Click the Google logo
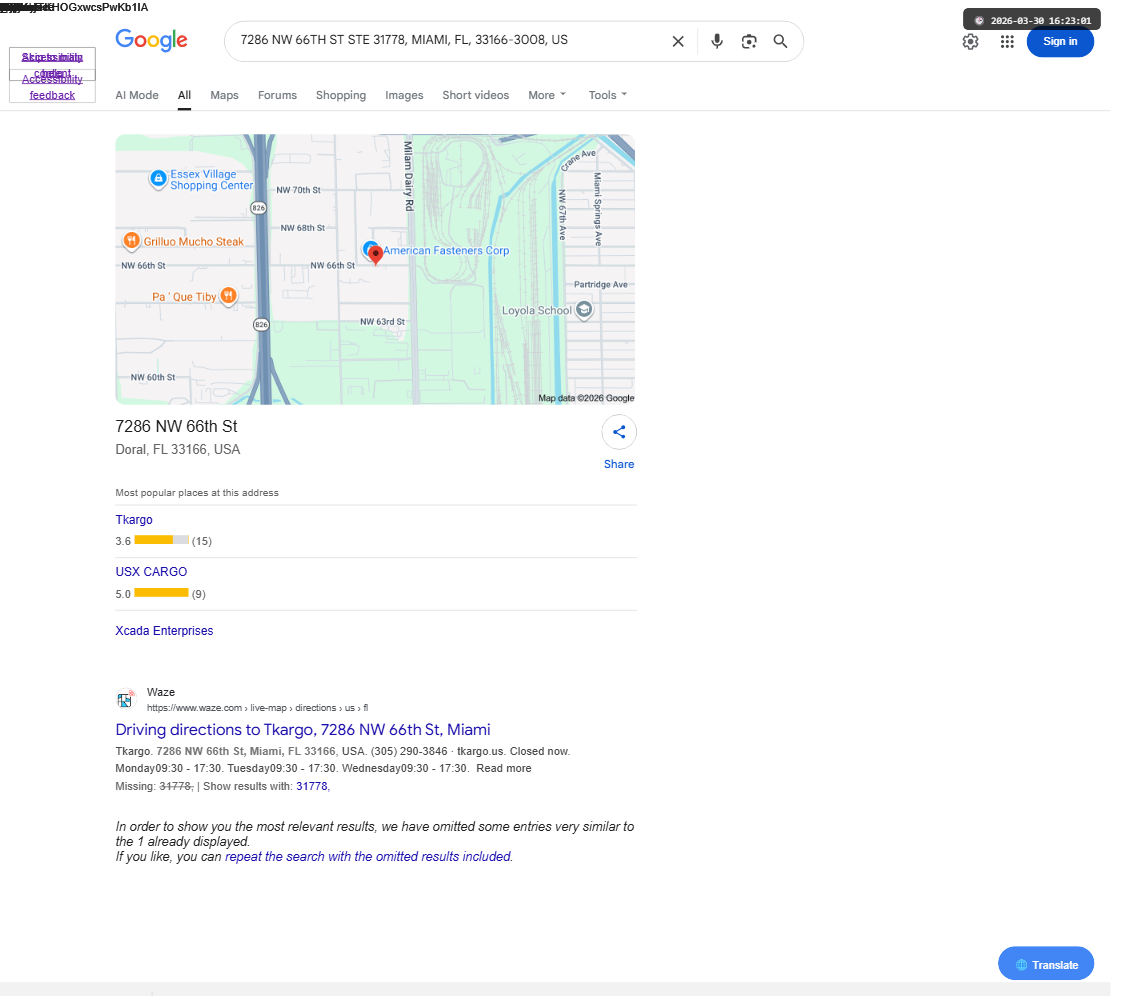 tap(151, 40)
